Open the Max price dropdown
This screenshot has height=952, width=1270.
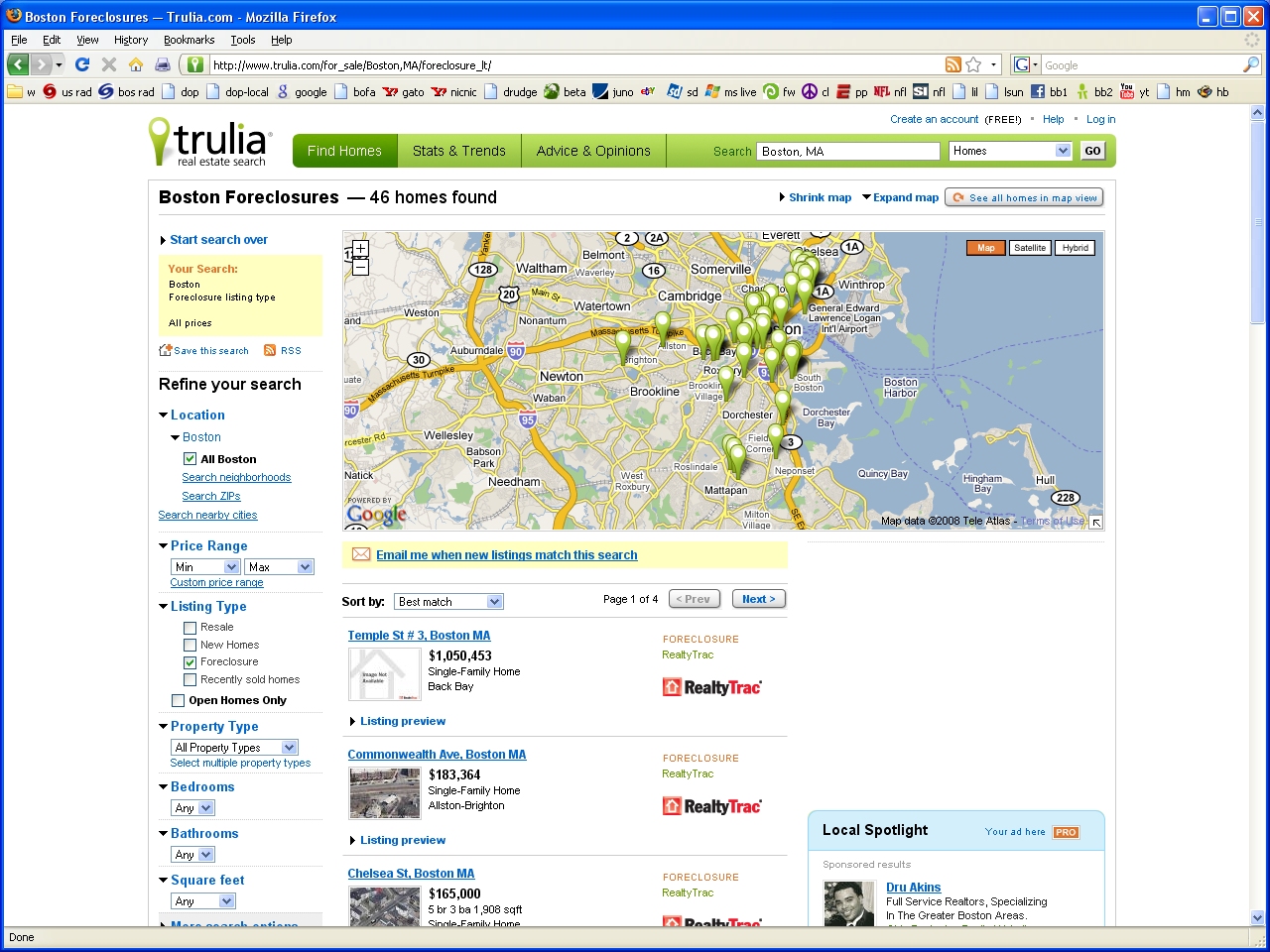tap(280, 567)
